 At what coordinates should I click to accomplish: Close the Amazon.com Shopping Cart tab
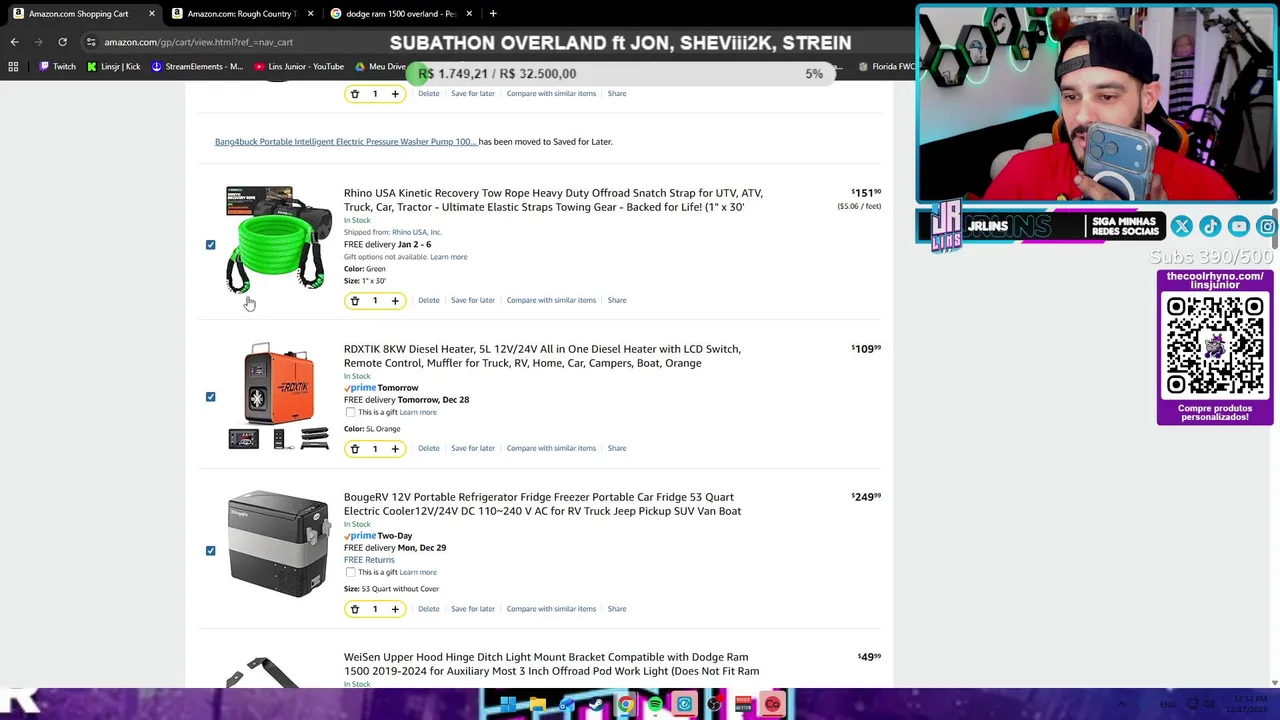(x=152, y=14)
